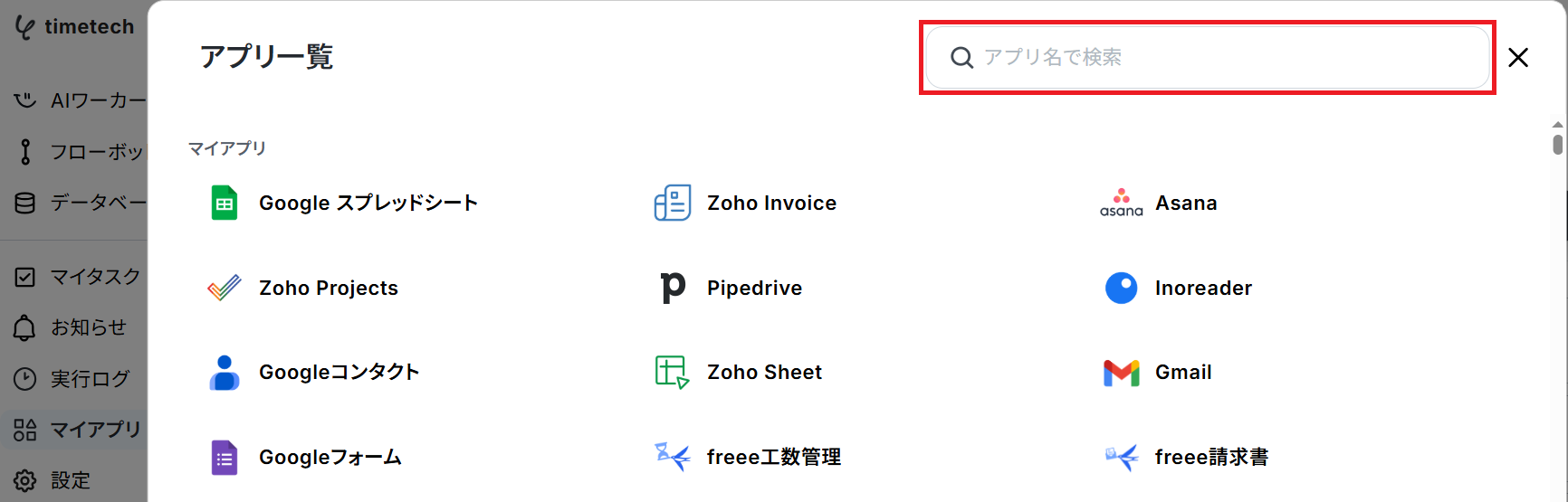The width and height of the screenshot is (1568, 502).
Task: Open the Zoho Projects icon
Action: pyautogui.click(x=225, y=288)
